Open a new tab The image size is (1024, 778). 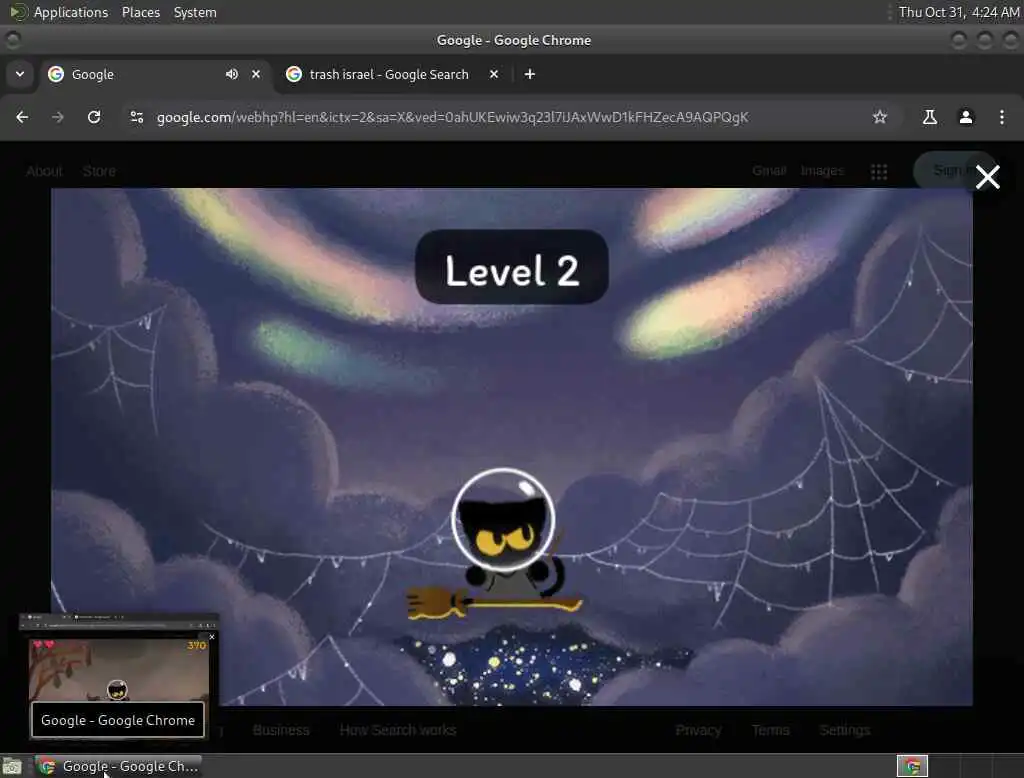click(x=530, y=74)
